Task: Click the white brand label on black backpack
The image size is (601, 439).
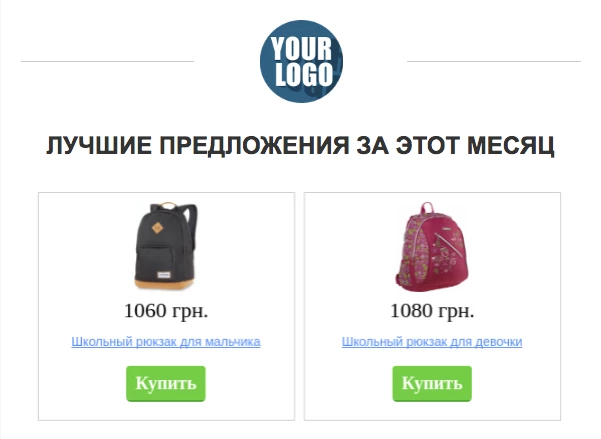Action: point(163,275)
